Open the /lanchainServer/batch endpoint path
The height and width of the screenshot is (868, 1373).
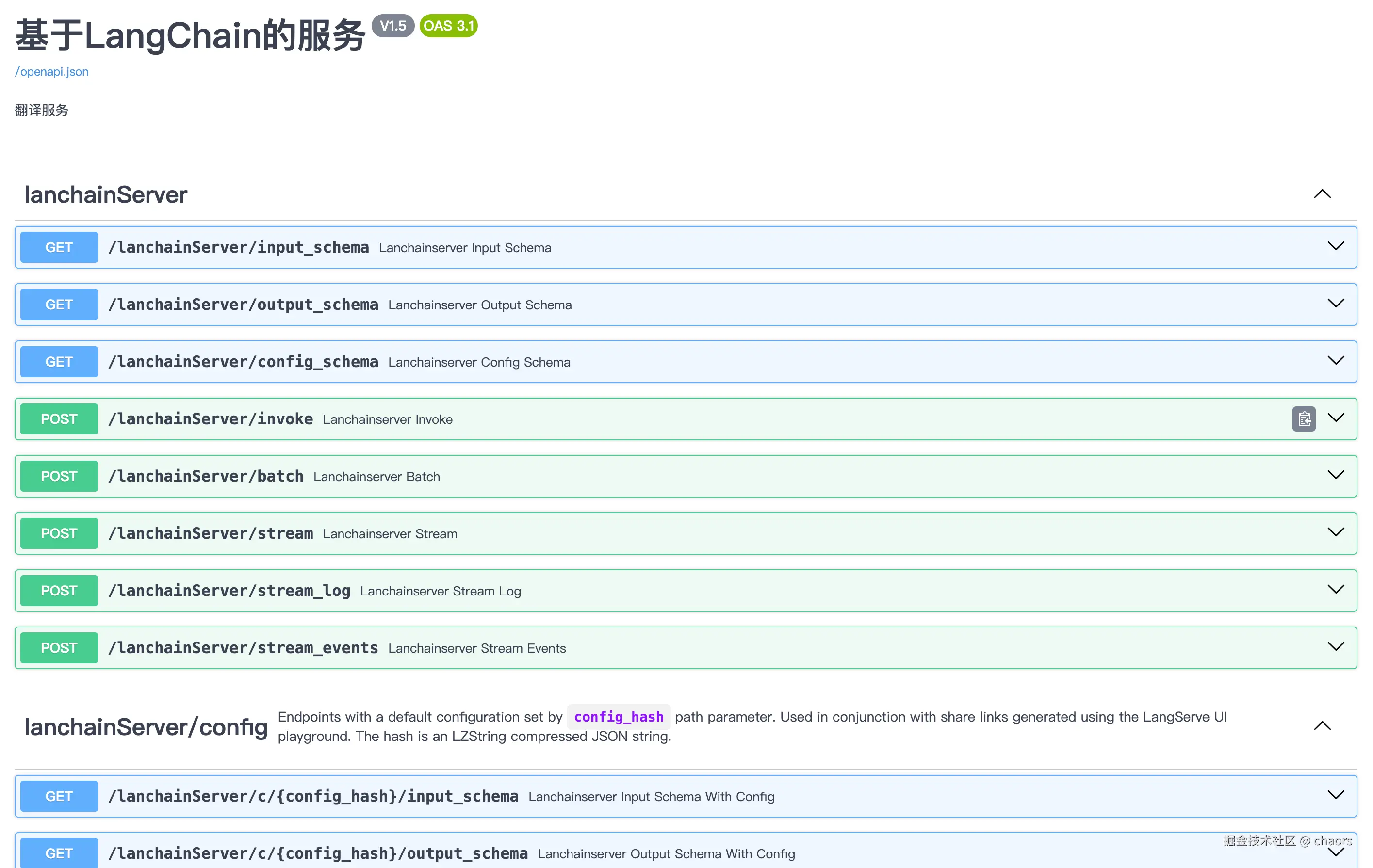(x=206, y=477)
